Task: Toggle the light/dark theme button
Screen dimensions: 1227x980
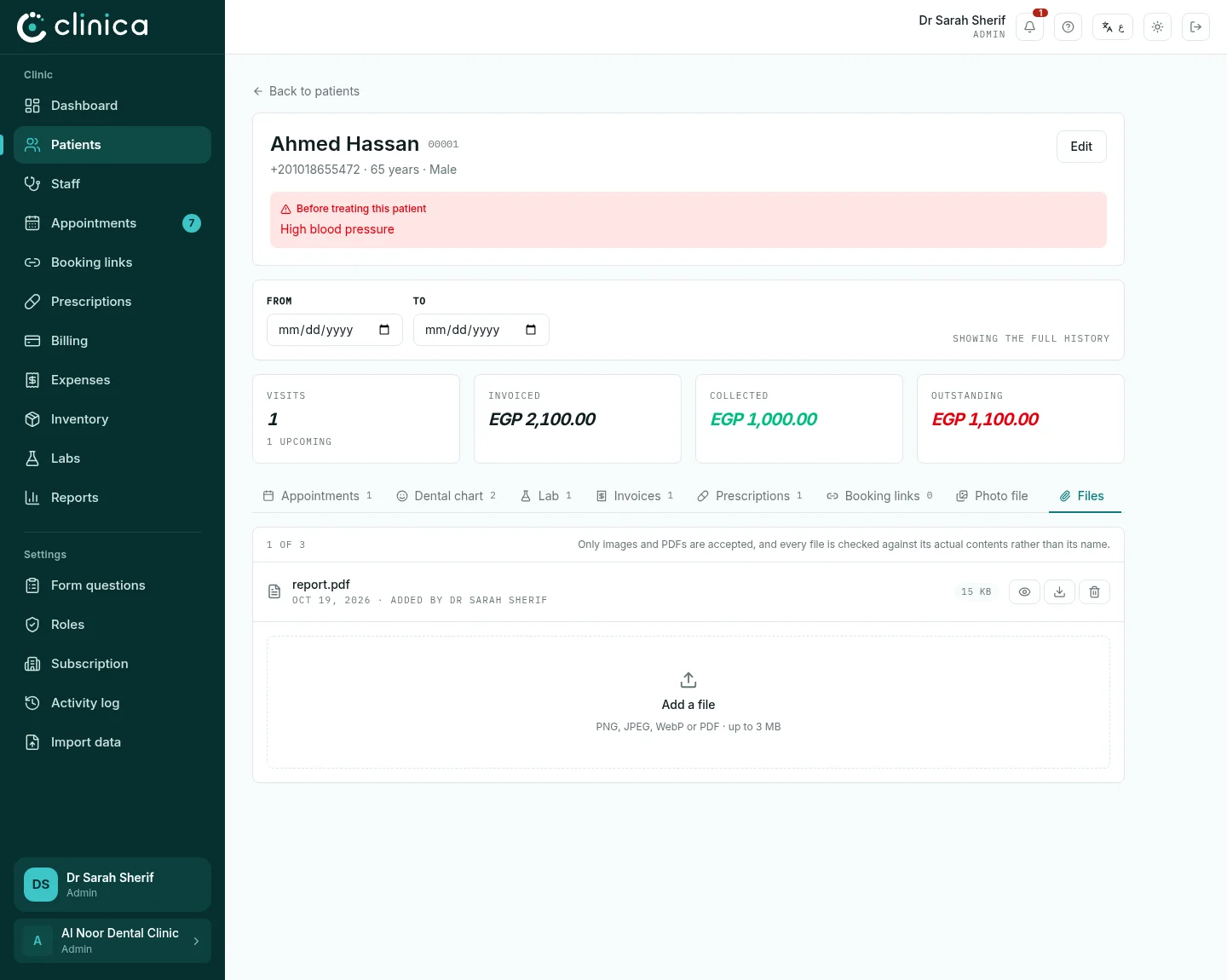Action: tap(1157, 27)
